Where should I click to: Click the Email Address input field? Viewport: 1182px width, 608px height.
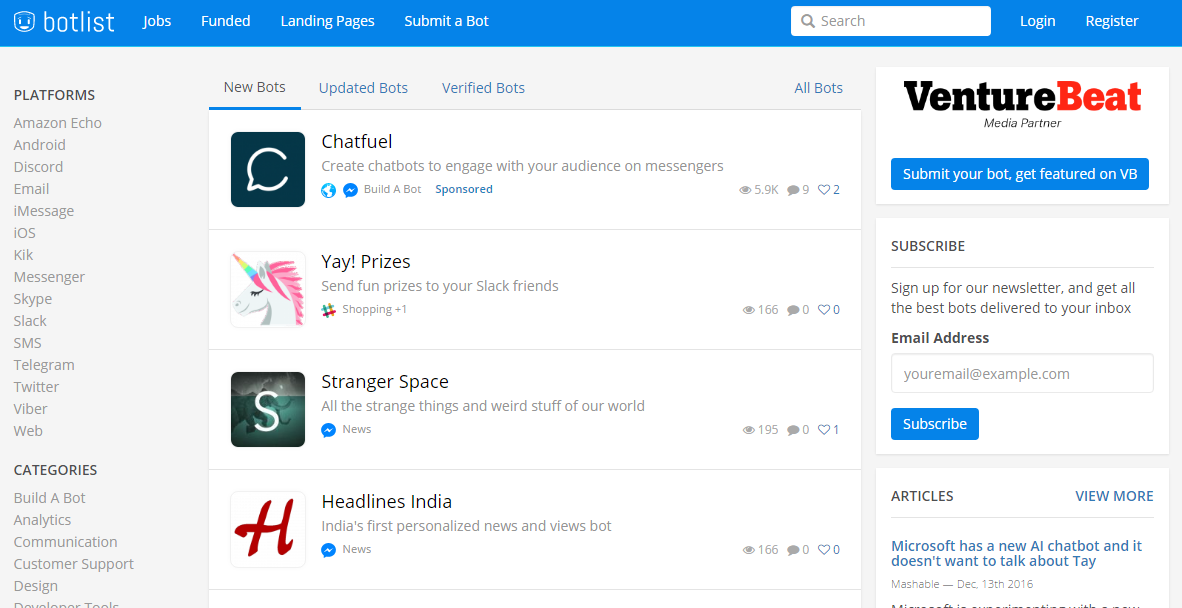tap(1022, 374)
